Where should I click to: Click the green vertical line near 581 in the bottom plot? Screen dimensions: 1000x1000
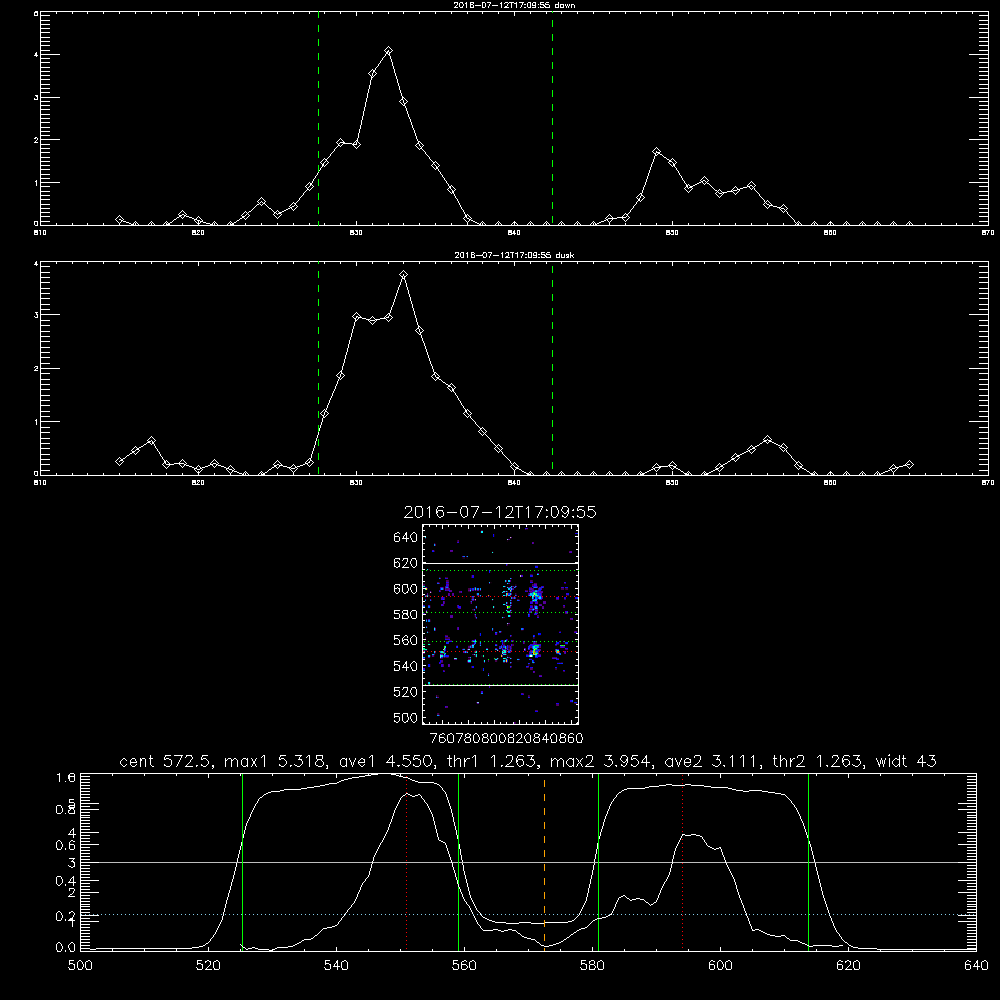coord(598,861)
